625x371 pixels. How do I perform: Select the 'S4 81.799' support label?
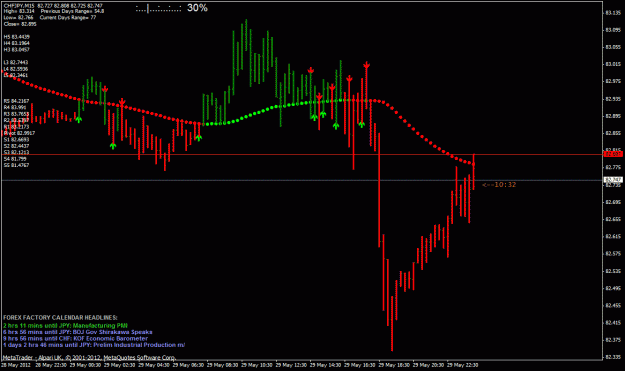point(15,159)
